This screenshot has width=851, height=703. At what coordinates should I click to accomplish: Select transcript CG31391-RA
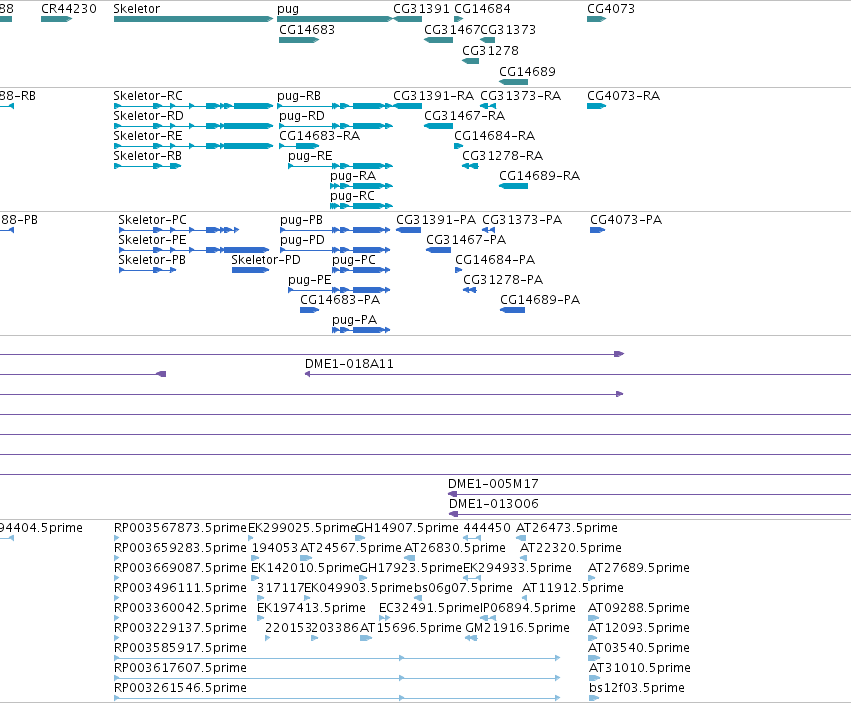point(434,96)
